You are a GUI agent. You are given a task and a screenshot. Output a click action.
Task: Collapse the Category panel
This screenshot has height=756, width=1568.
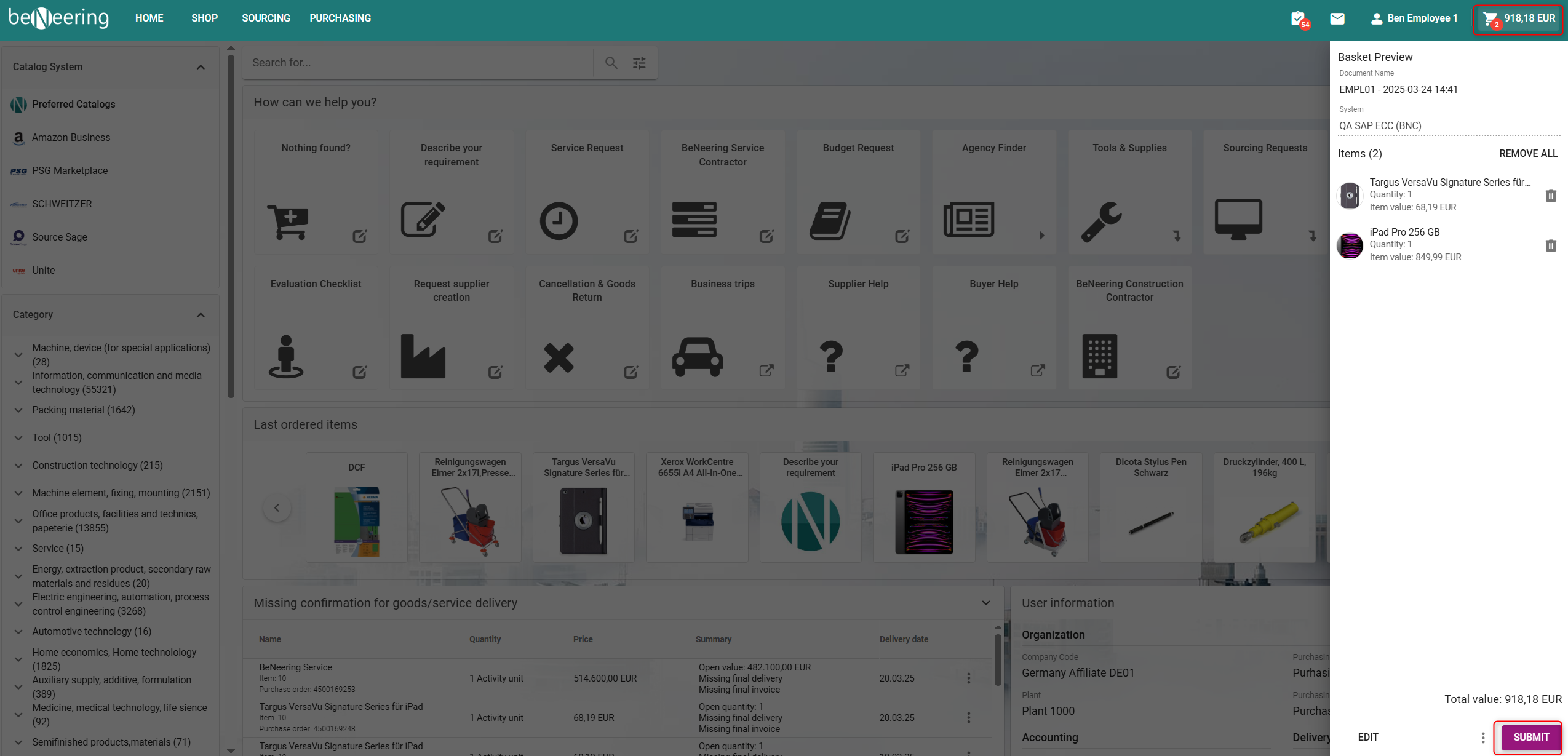(201, 315)
